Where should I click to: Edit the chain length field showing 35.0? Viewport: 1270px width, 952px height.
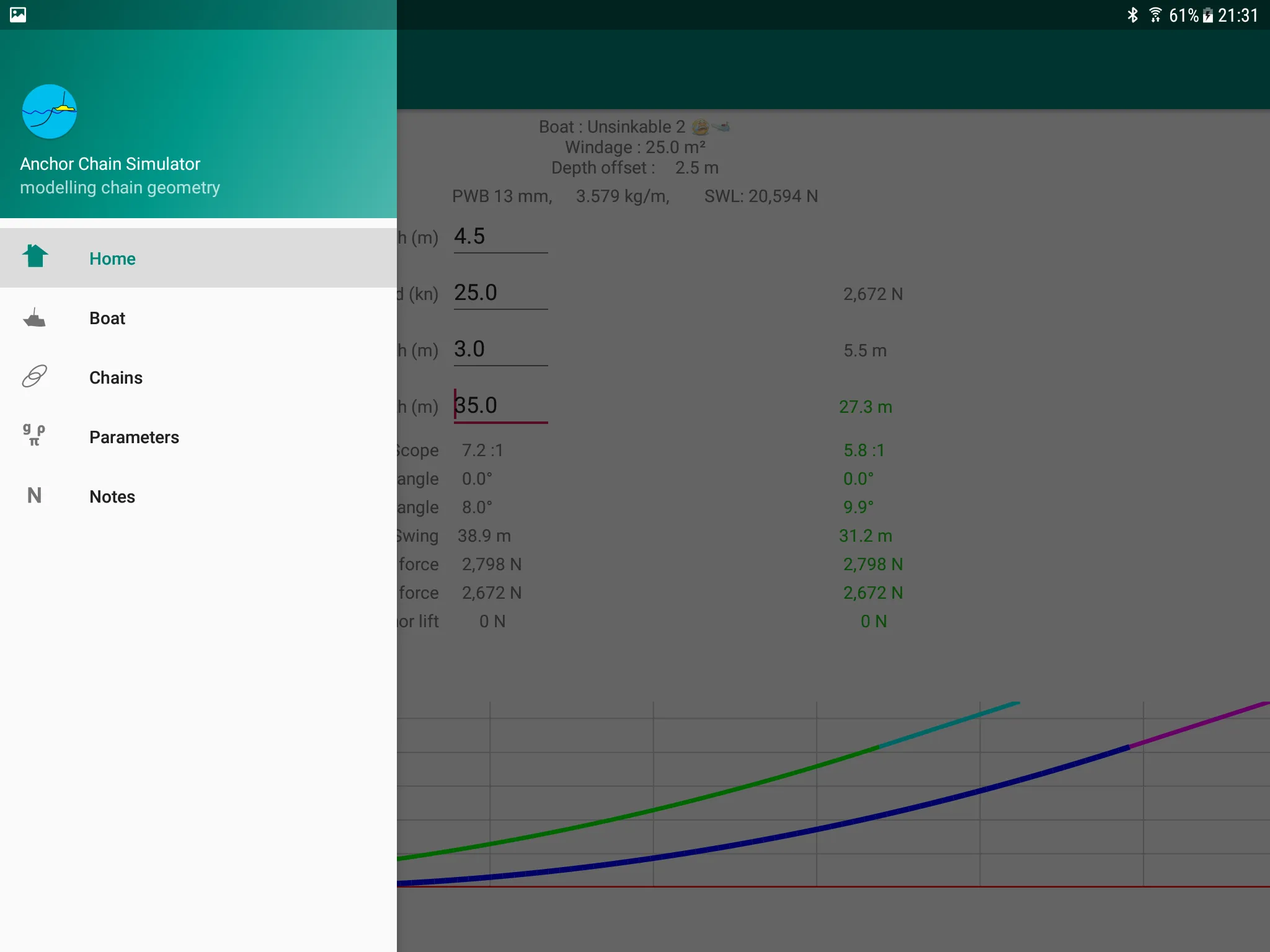500,406
